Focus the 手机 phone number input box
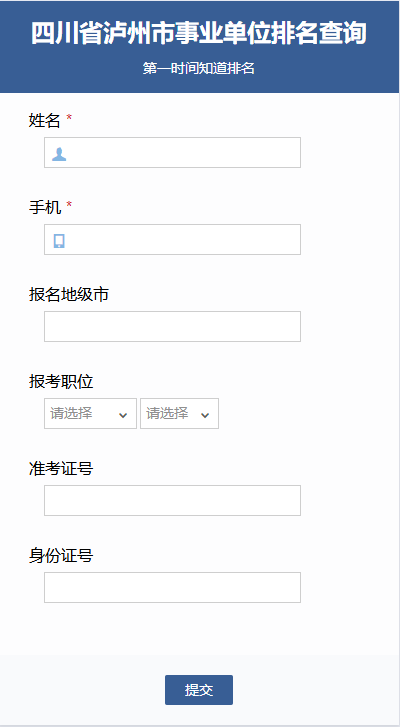 point(172,239)
